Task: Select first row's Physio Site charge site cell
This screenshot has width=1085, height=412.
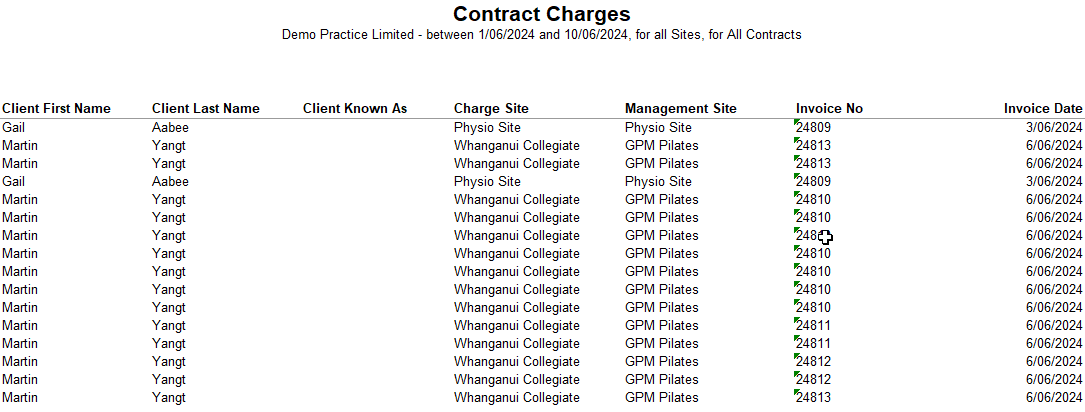Action: [487, 127]
